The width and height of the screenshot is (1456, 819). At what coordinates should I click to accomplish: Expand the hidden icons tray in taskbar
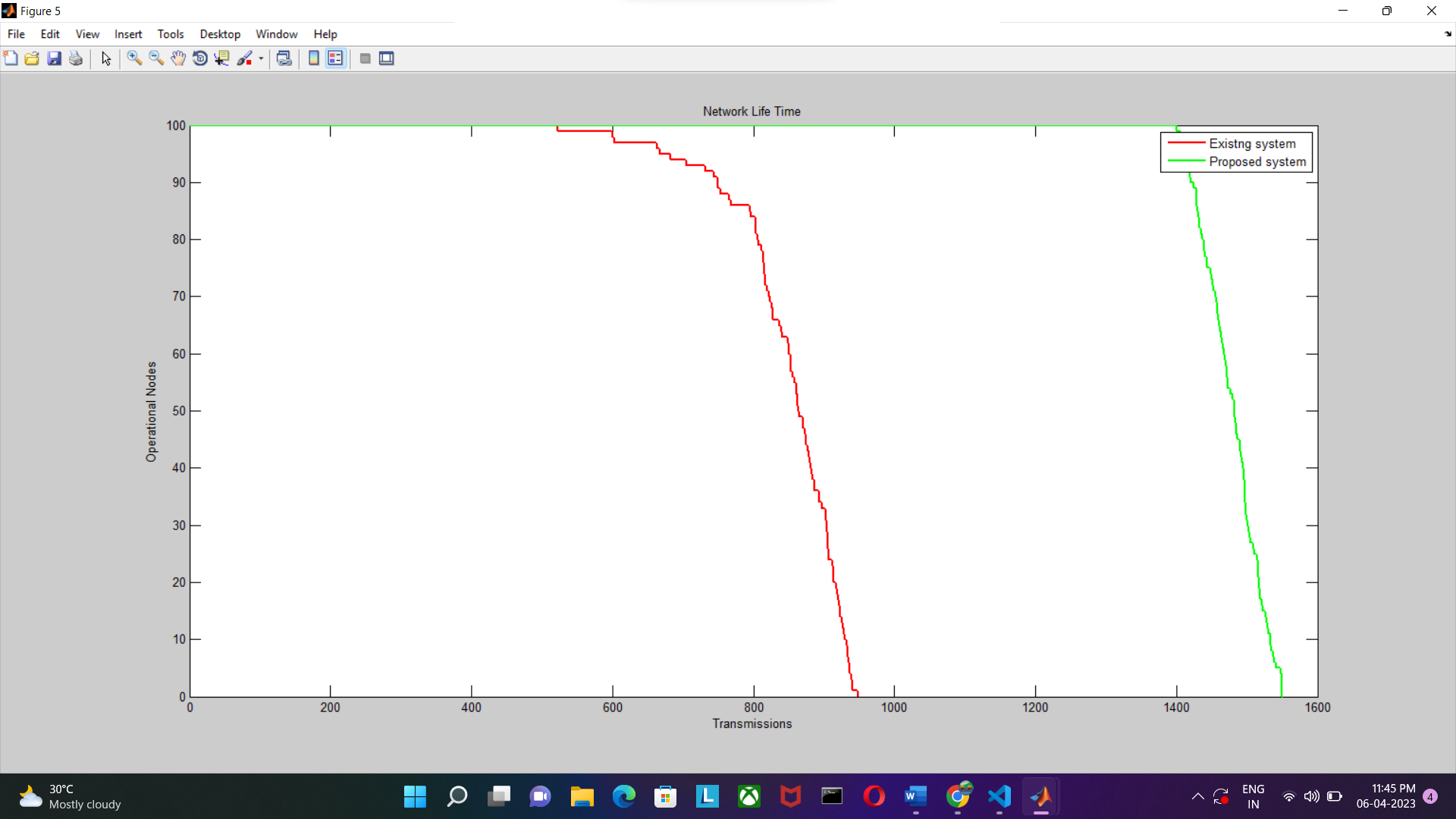[1198, 796]
